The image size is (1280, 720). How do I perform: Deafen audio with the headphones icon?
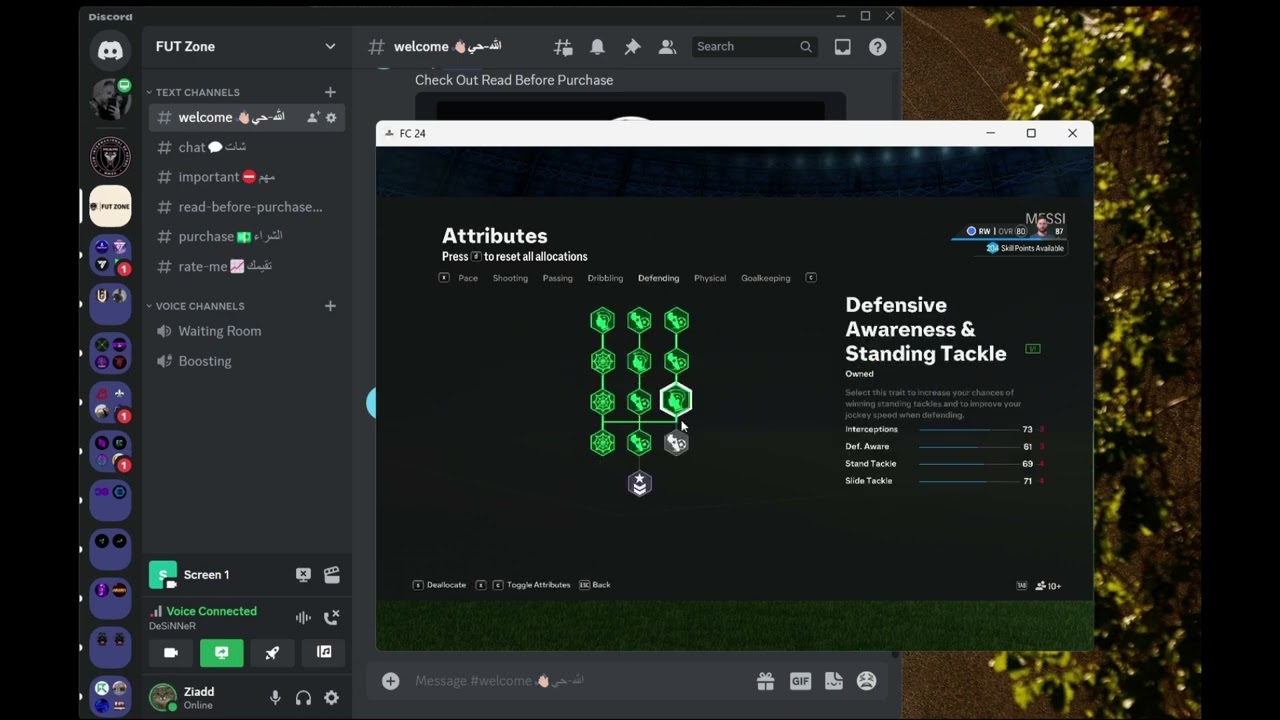click(x=303, y=698)
